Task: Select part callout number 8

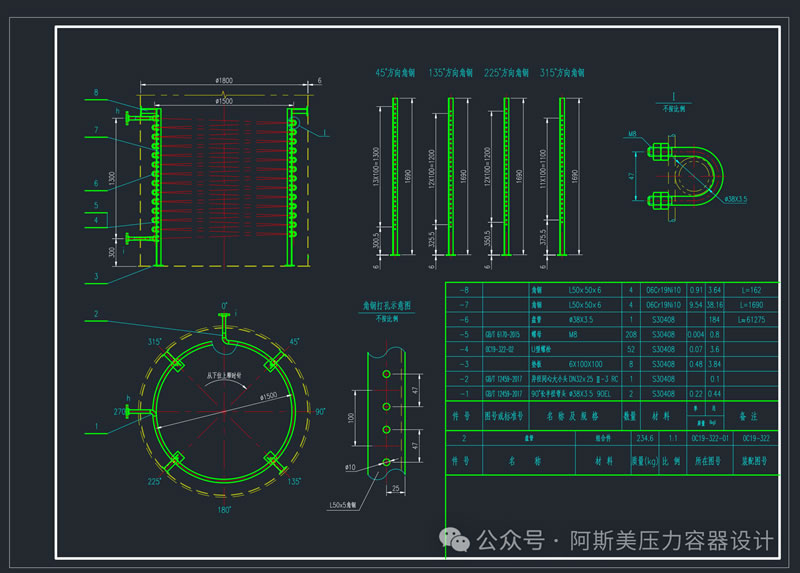Action: (x=95, y=93)
